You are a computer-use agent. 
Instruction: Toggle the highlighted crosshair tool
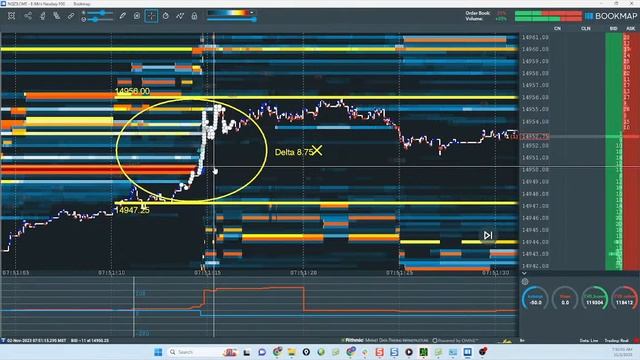(x=151, y=16)
